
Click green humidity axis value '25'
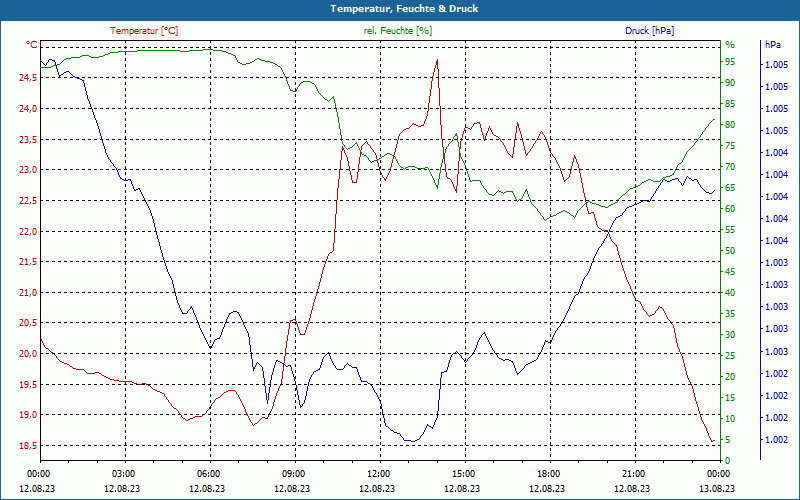coord(730,356)
